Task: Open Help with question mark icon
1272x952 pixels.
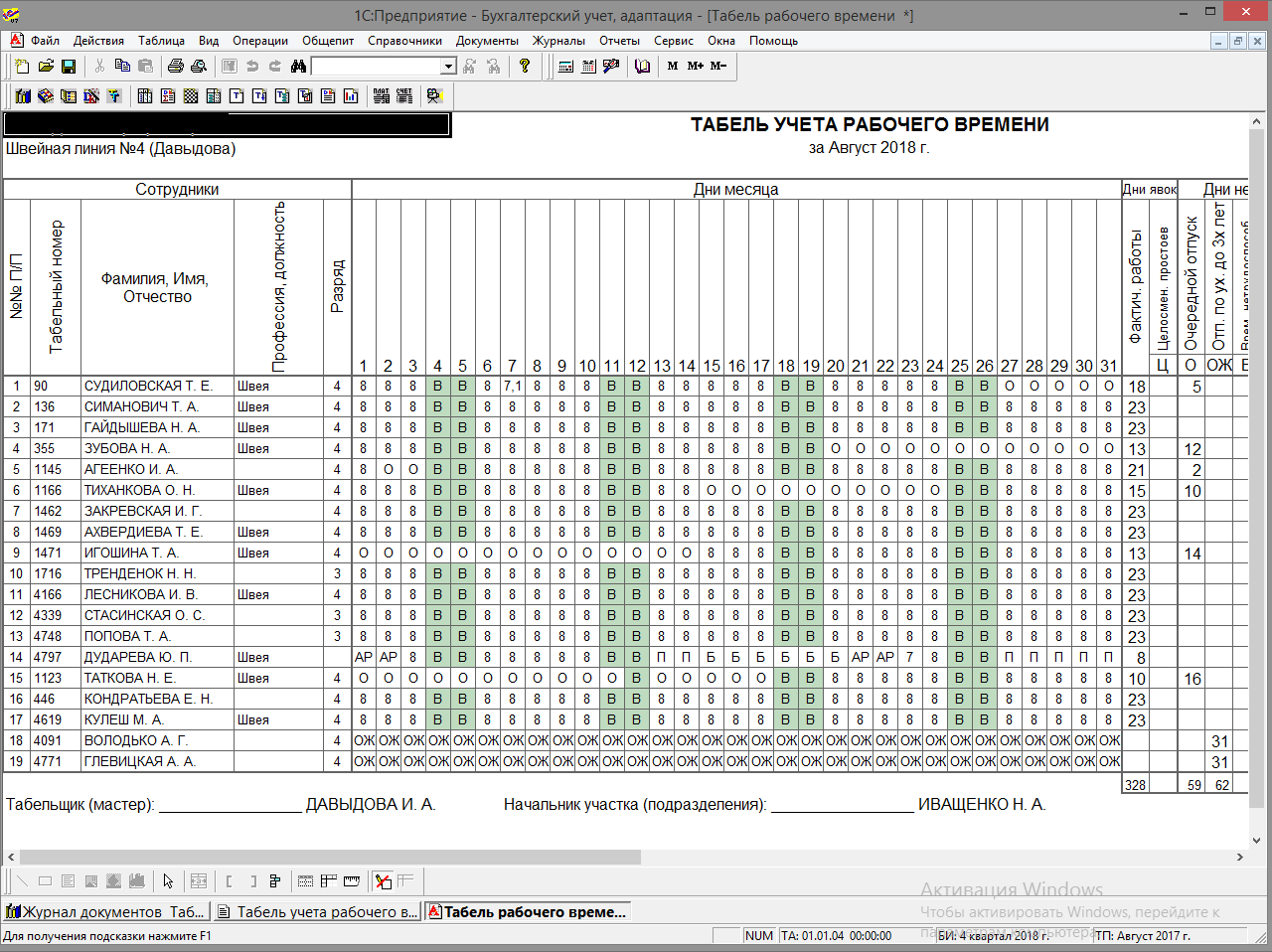Action: point(525,67)
